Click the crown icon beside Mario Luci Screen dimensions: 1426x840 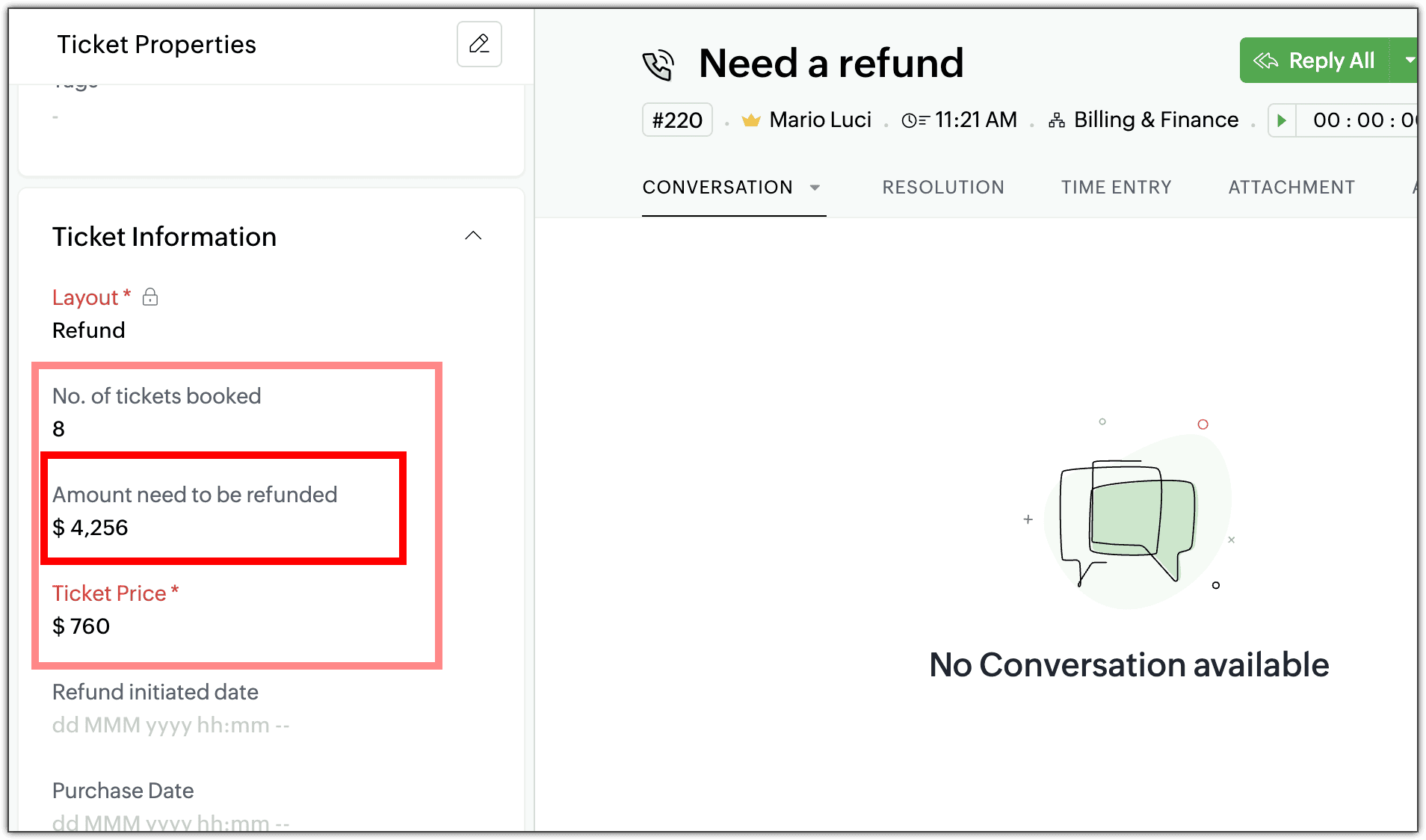(751, 120)
